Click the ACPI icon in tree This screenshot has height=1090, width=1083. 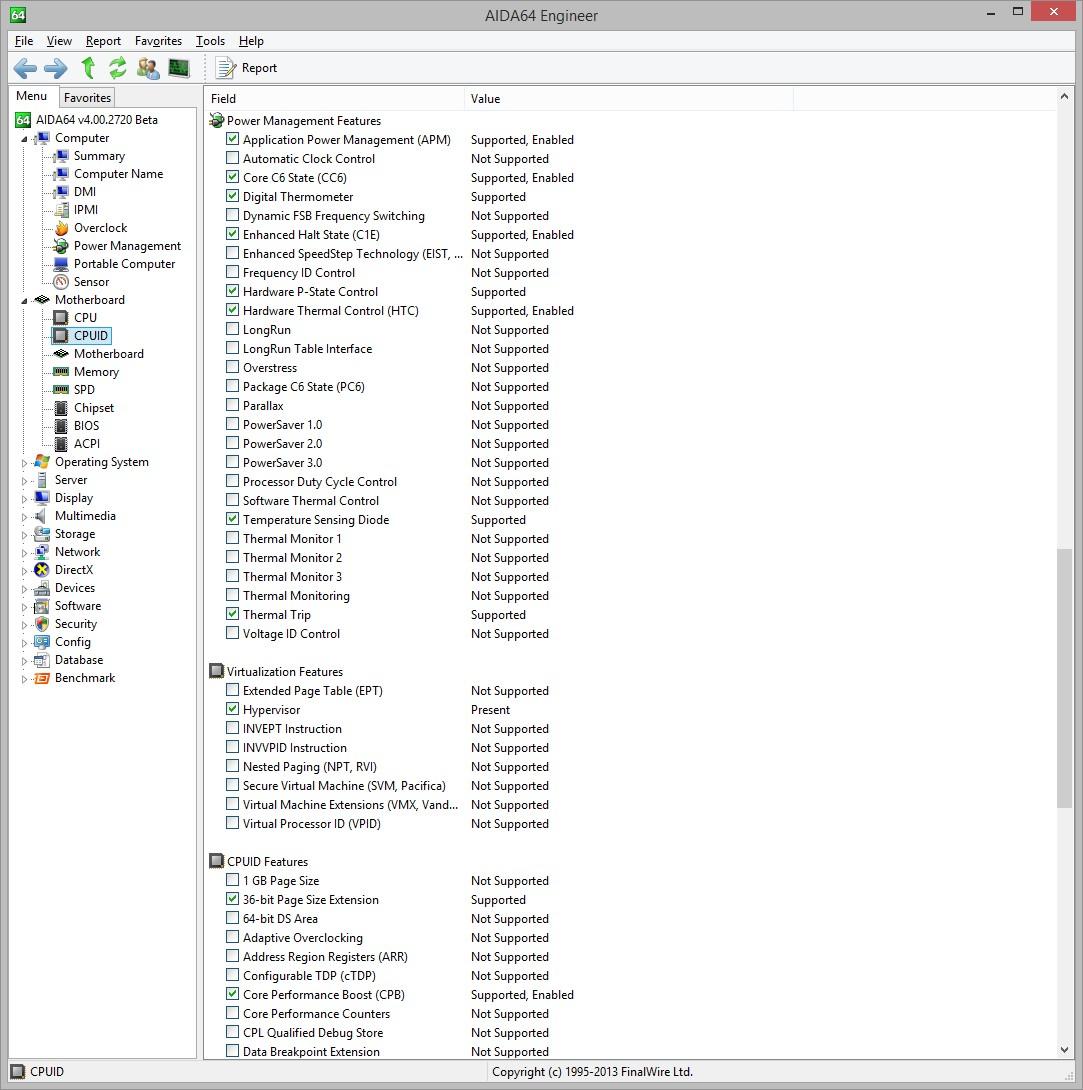(x=61, y=444)
